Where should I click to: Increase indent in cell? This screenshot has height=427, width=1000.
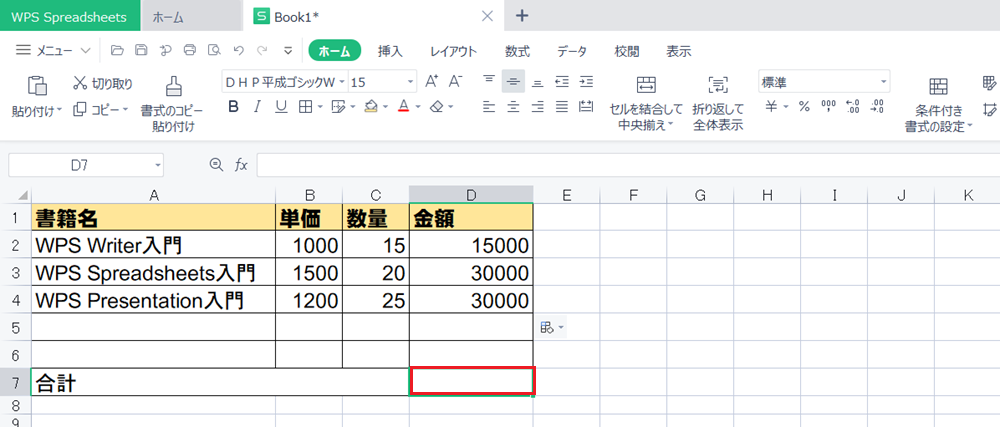tap(586, 82)
